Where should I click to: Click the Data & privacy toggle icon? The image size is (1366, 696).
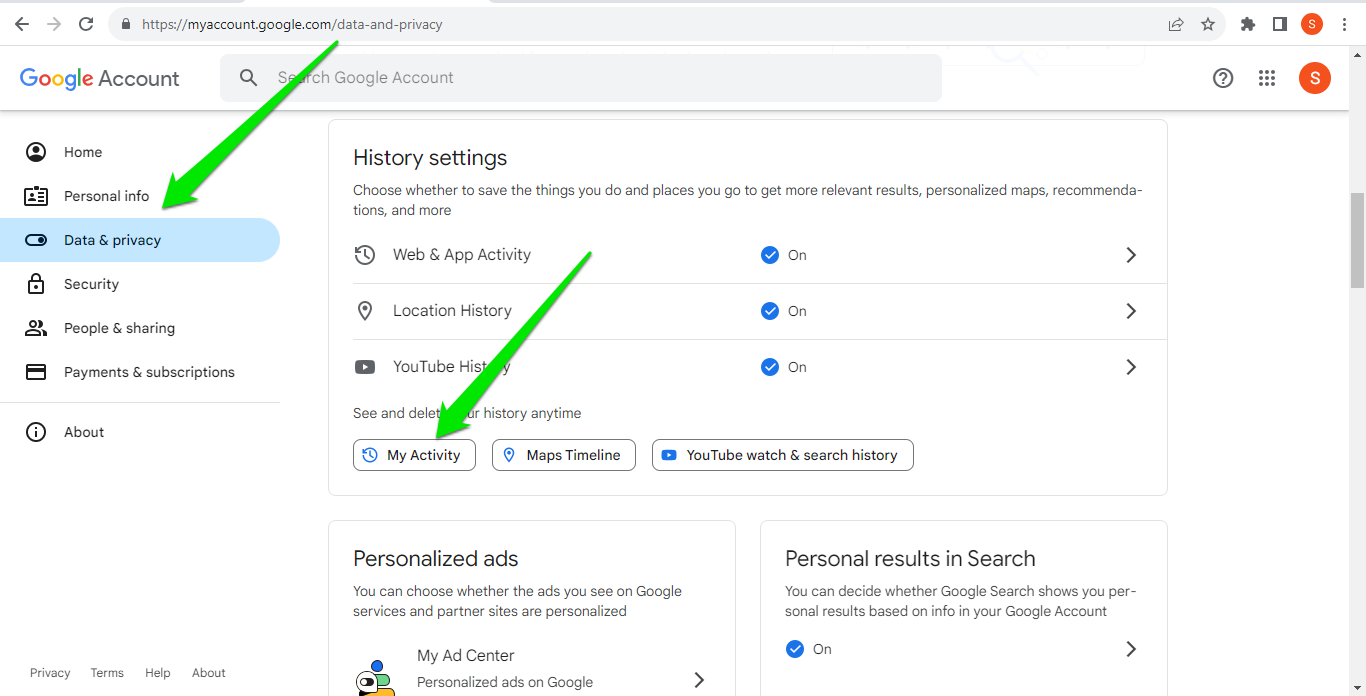pos(36,240)
